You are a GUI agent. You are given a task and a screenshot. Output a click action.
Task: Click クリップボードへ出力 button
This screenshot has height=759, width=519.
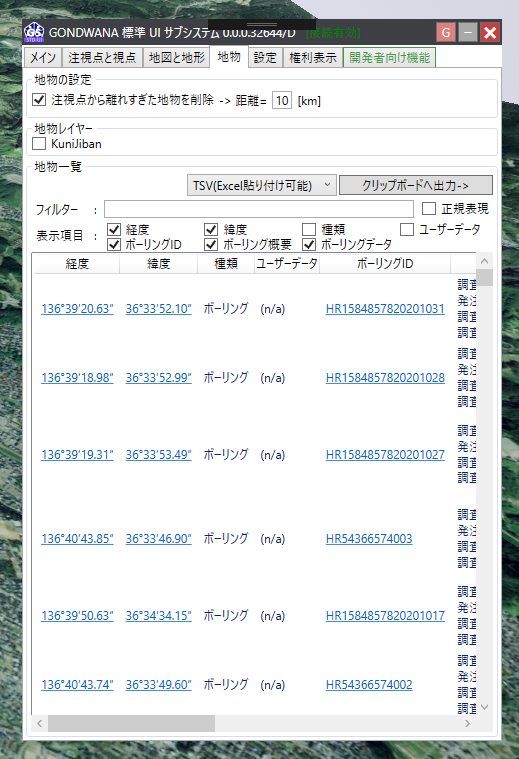(x=415, y=185)
